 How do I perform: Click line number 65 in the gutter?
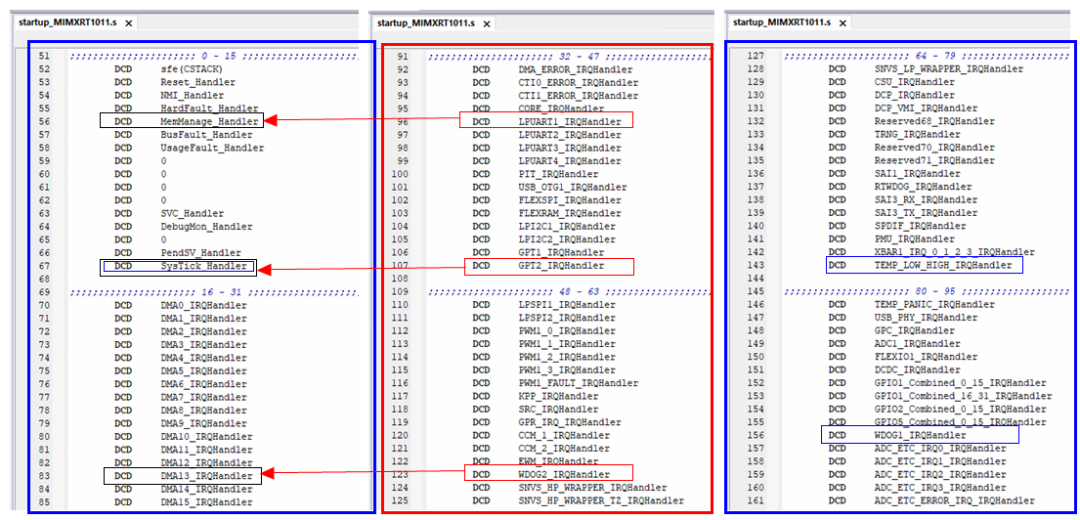45,240
